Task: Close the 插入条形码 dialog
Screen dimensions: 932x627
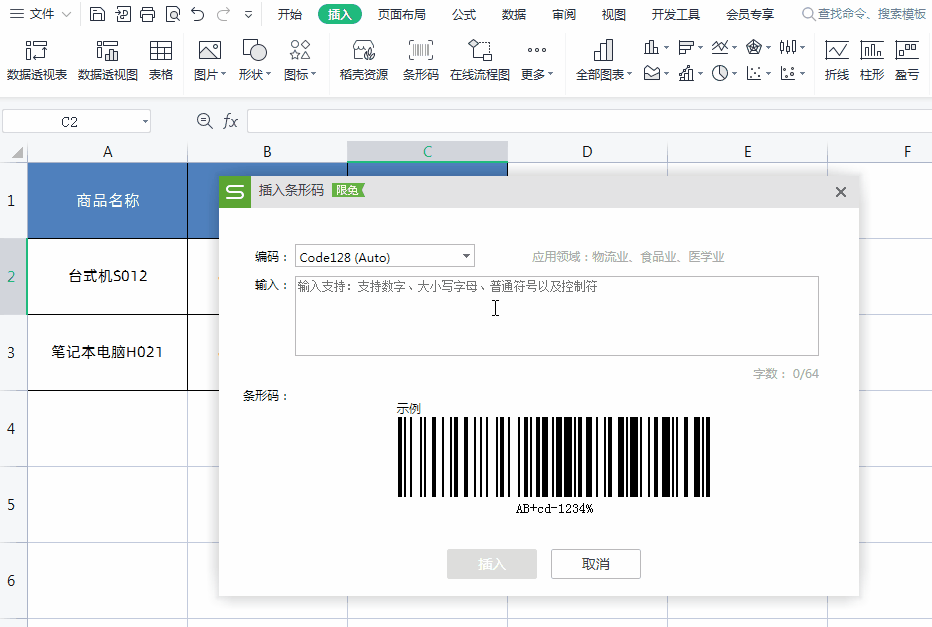Action: (x=840, y=192)
